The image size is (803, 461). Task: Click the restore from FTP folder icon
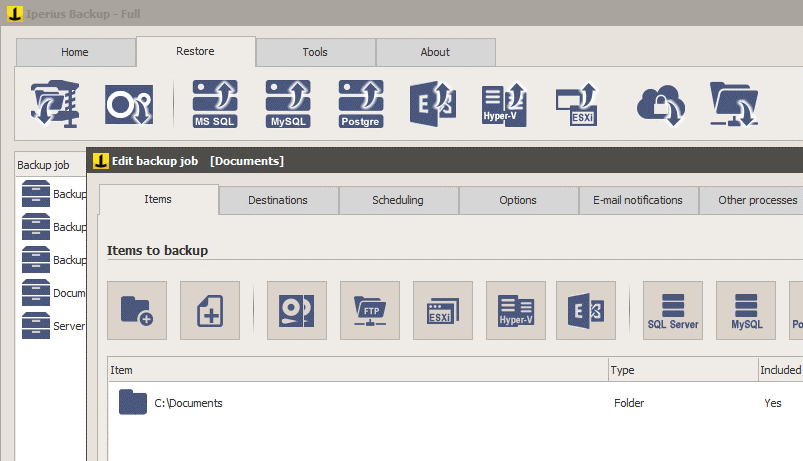734,104
